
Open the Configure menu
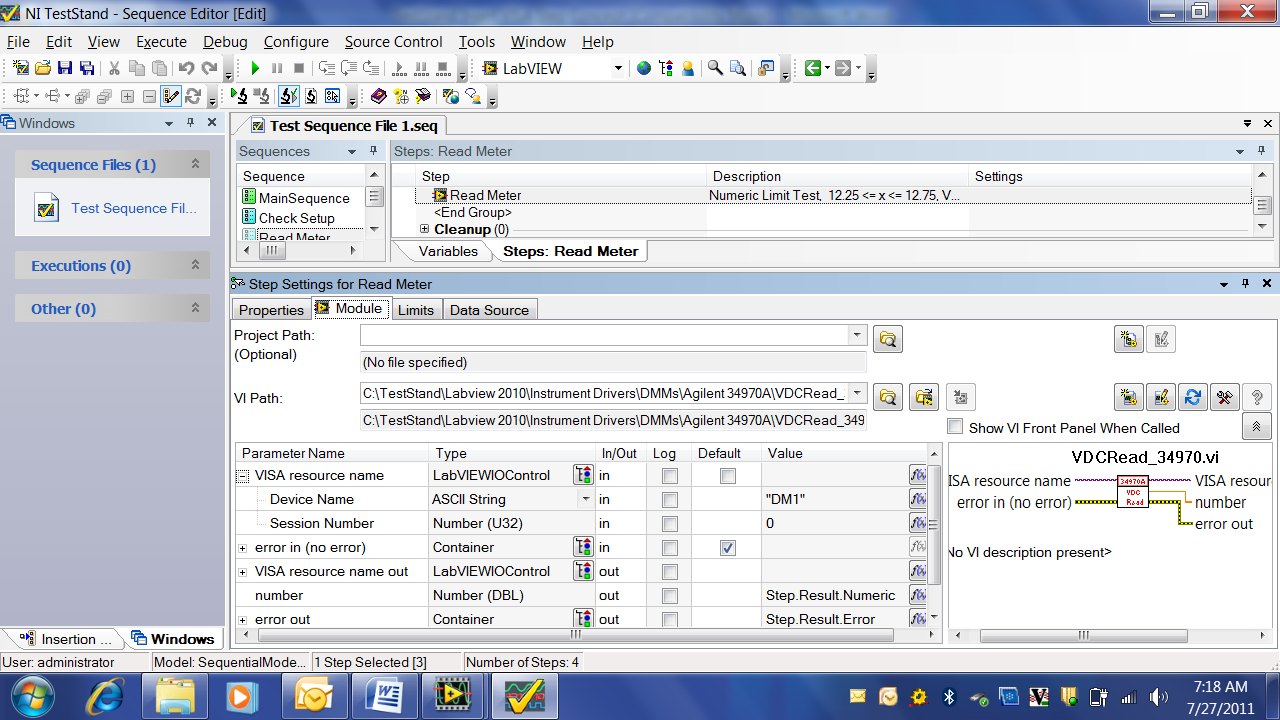[296, 42]
